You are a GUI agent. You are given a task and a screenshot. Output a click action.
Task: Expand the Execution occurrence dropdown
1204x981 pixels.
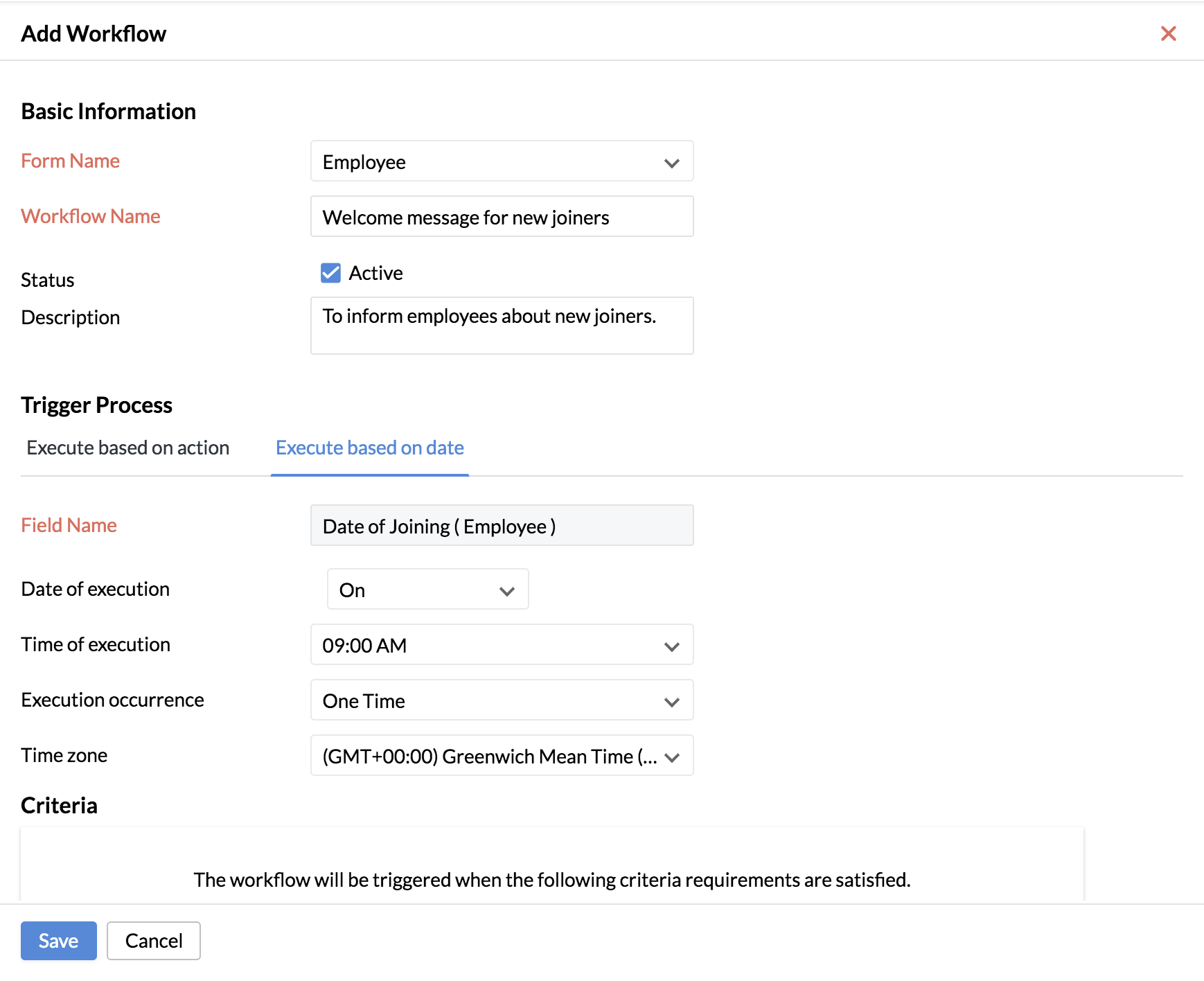coord(502,700)
